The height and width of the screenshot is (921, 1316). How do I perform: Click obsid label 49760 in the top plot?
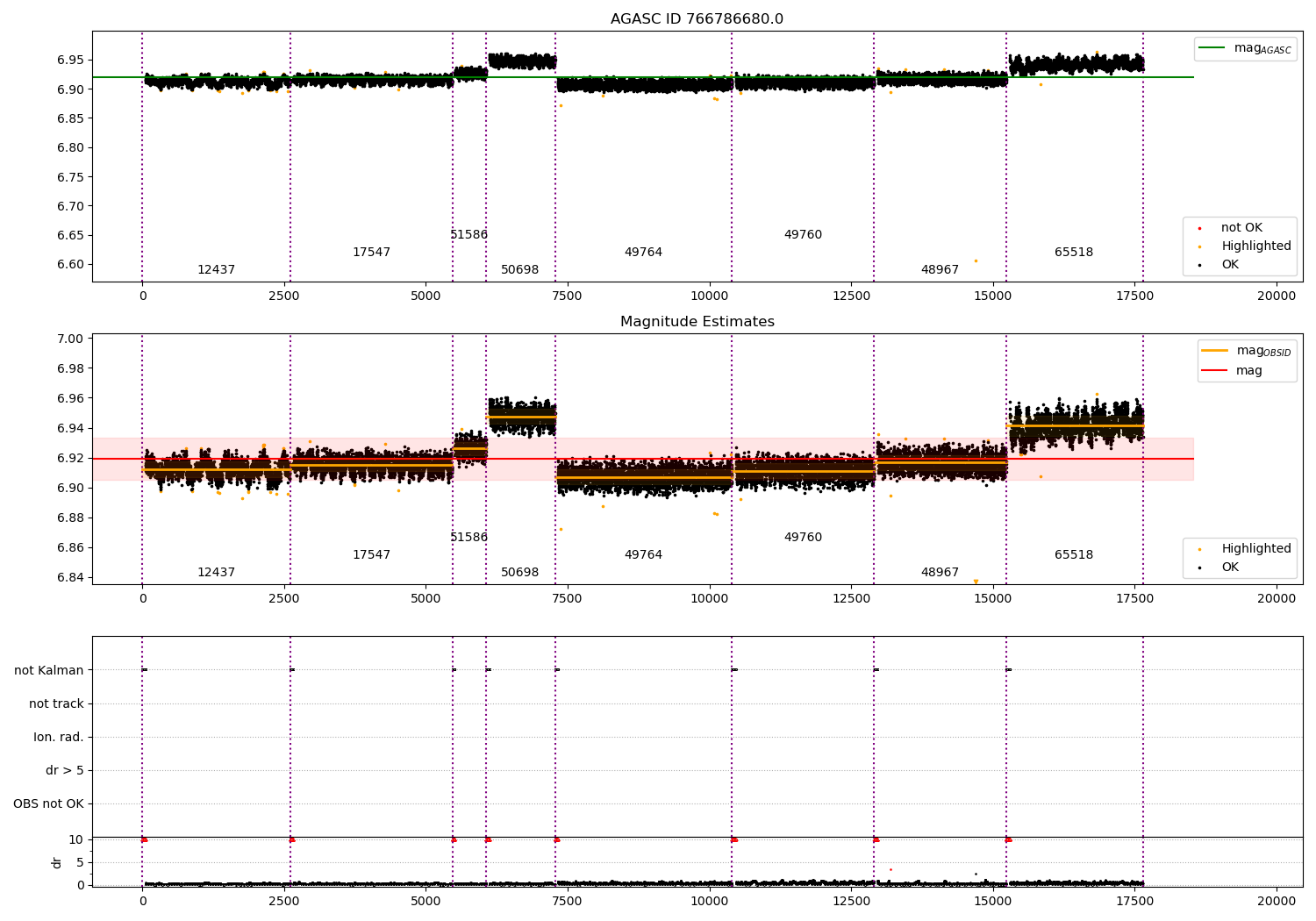[803, 235]
